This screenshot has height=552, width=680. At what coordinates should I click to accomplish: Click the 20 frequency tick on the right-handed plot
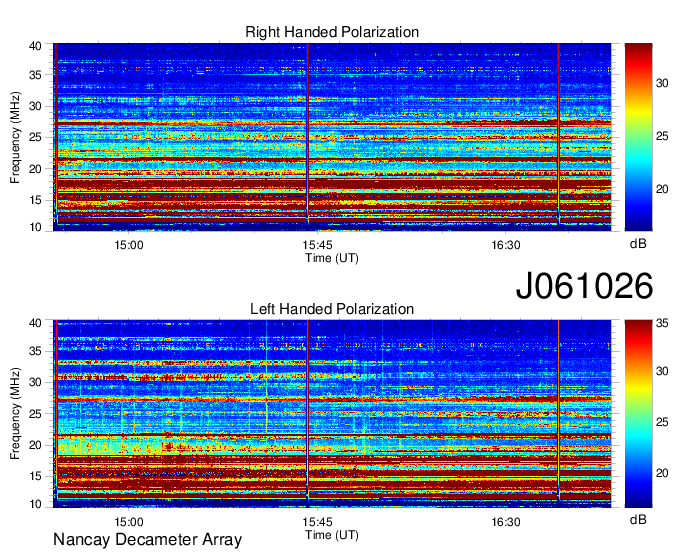tap(35, 169)
